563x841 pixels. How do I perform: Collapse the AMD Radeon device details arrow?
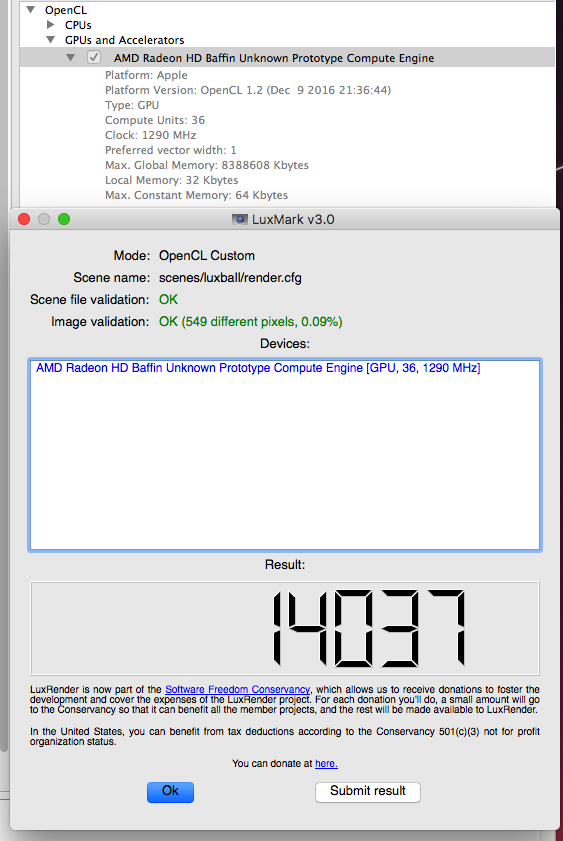[70, 57]
